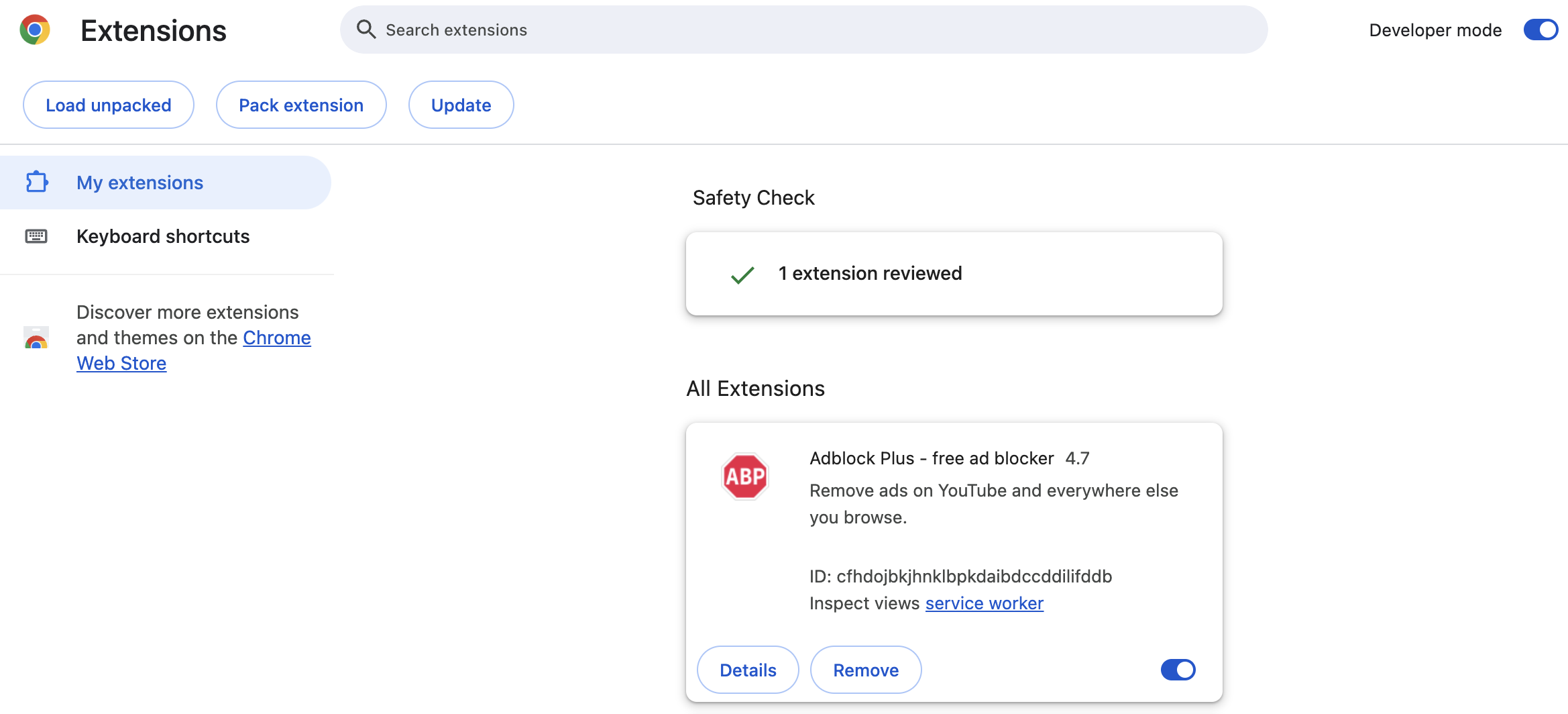Viewport: 1568px width, 714px height.
Task: Click the 'Safety Check' heading
Action: pos(753,198)
